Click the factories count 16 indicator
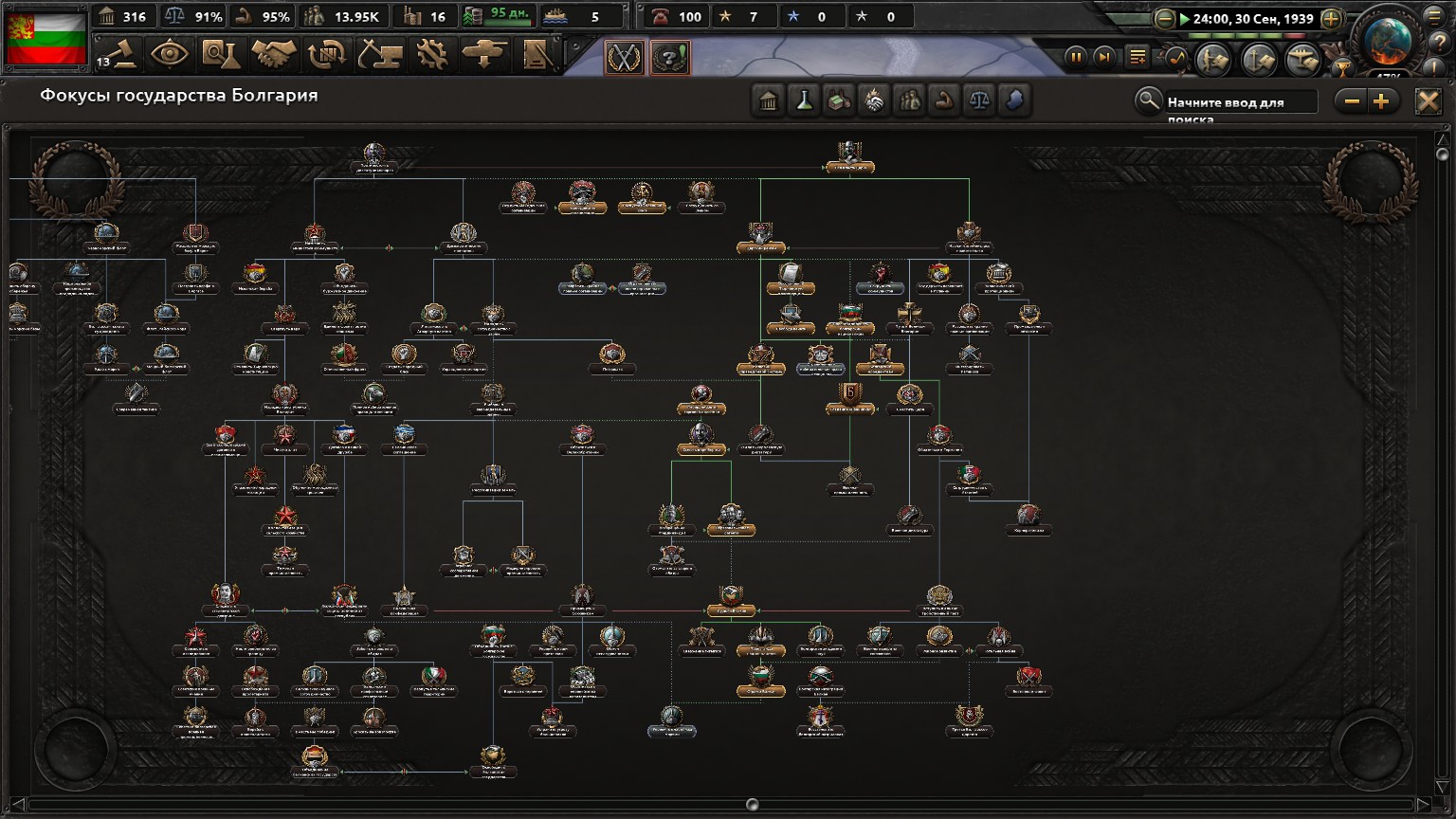 pos(424,16)
